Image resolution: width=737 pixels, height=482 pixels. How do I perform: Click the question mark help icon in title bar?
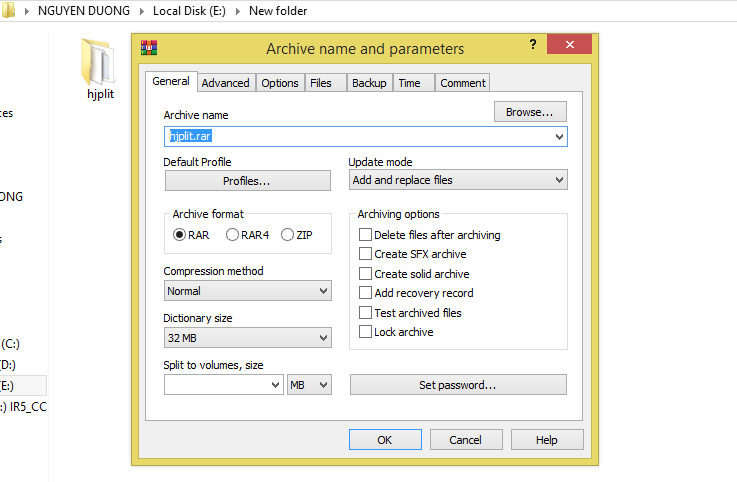pos(533,44)
